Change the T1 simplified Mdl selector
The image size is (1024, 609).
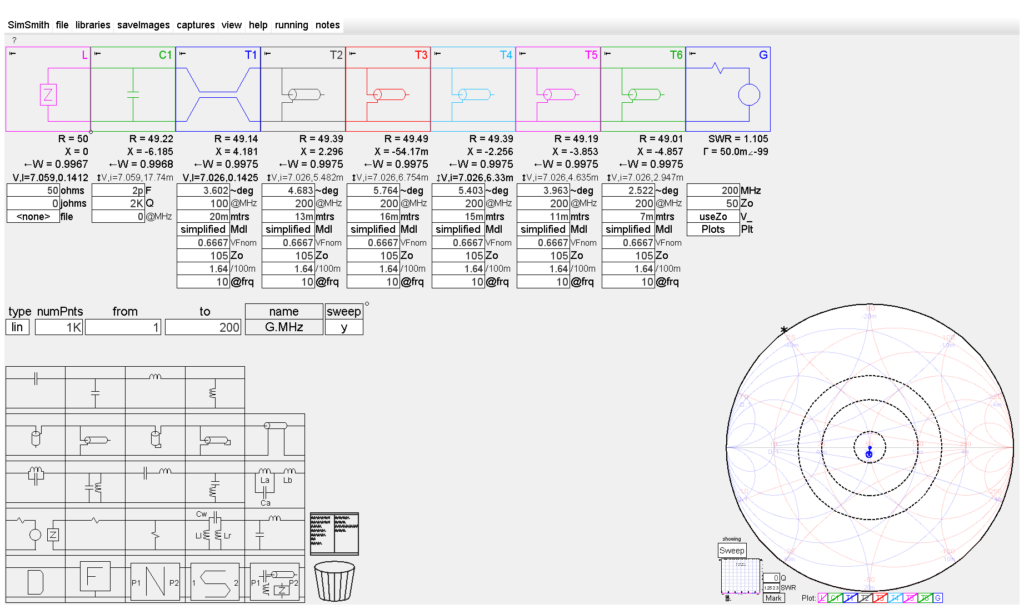[x=203, y=230]
